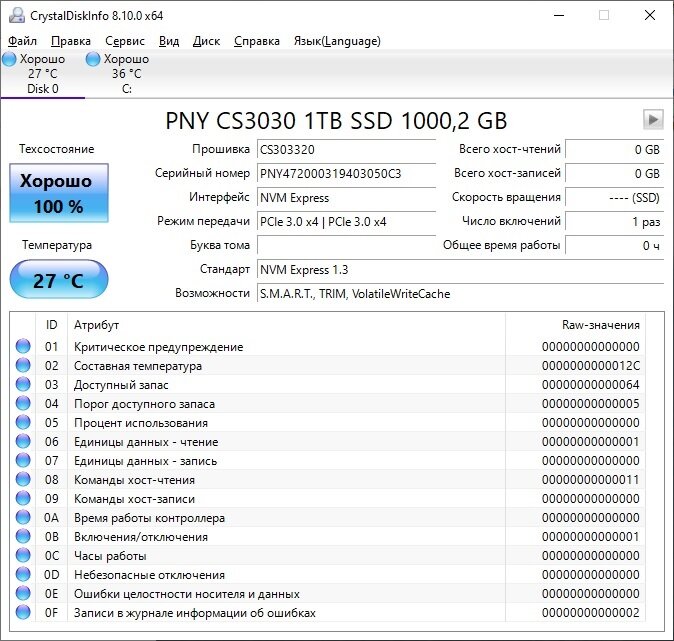
Task: Click the status circle of attribute 04
Action: 23,403
